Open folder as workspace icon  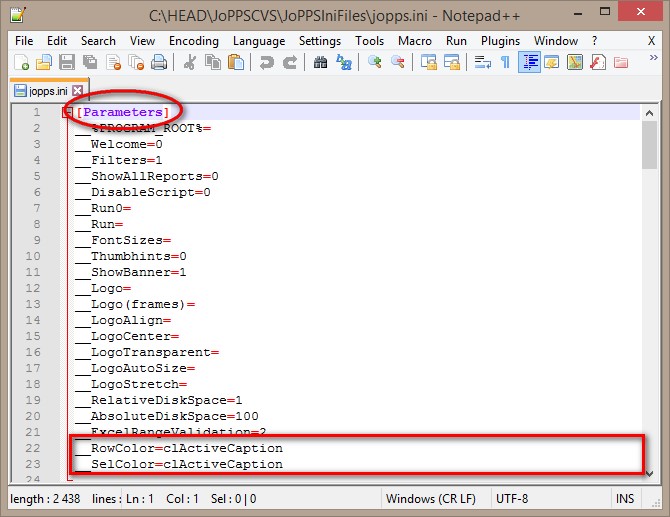coord(621,62)
